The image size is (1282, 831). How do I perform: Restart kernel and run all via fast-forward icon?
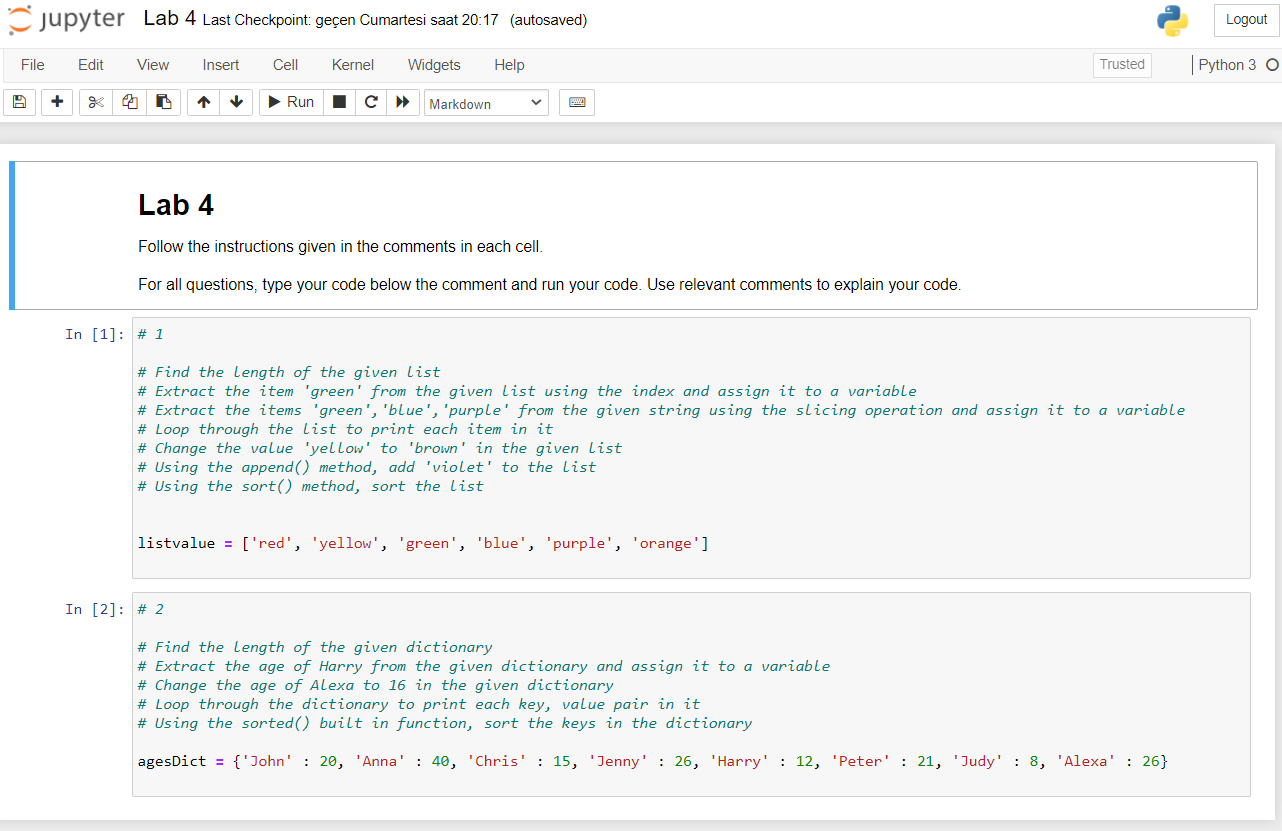(402, 101)
